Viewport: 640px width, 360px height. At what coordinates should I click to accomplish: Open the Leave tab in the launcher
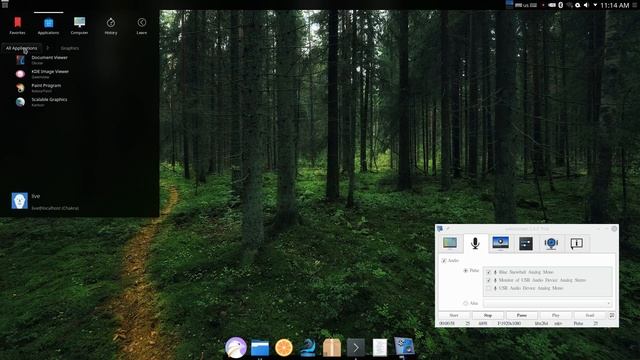pyautogui.click(x=142, y=25)
